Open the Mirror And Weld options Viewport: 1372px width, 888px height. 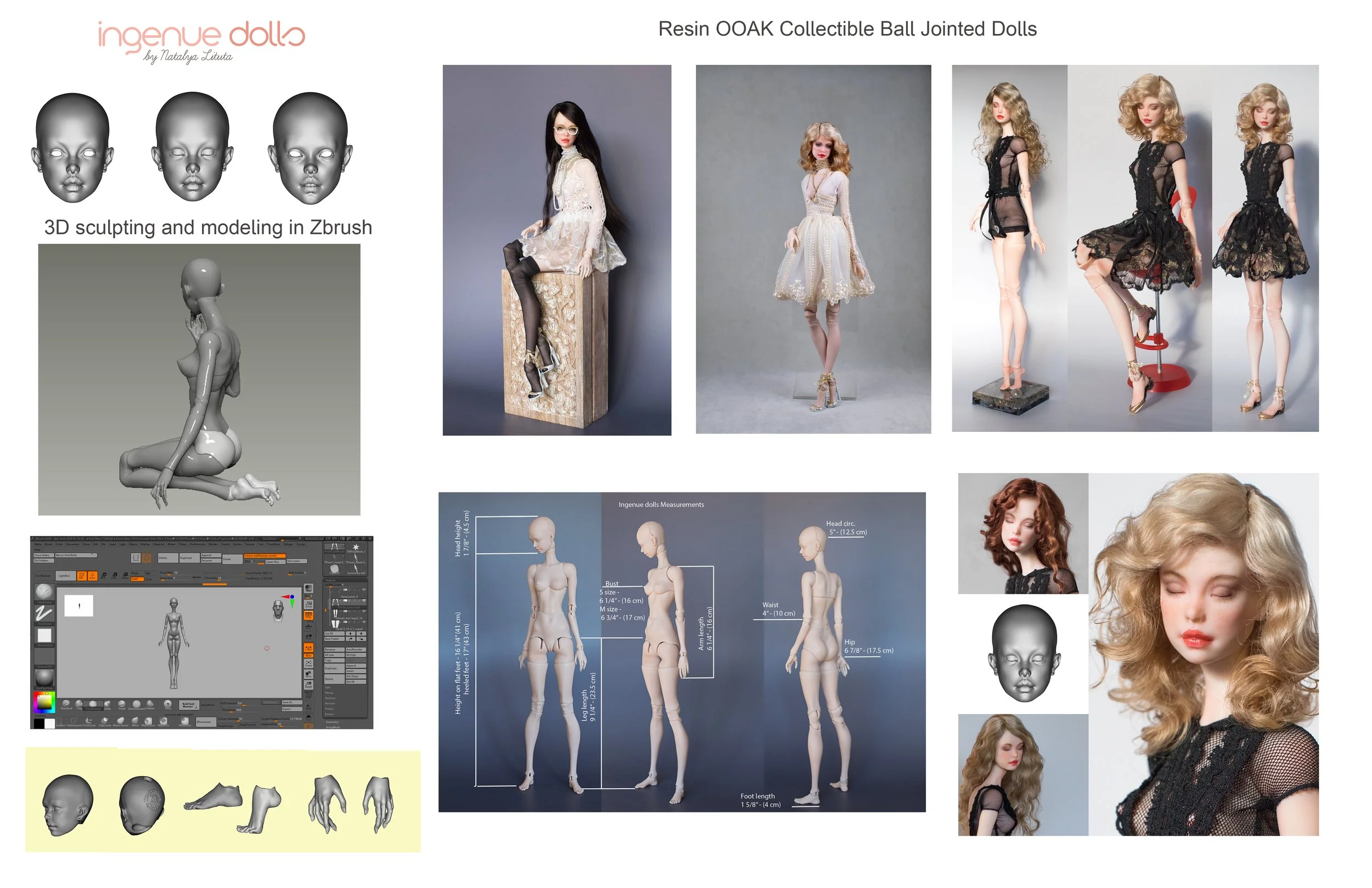point(76,555)
